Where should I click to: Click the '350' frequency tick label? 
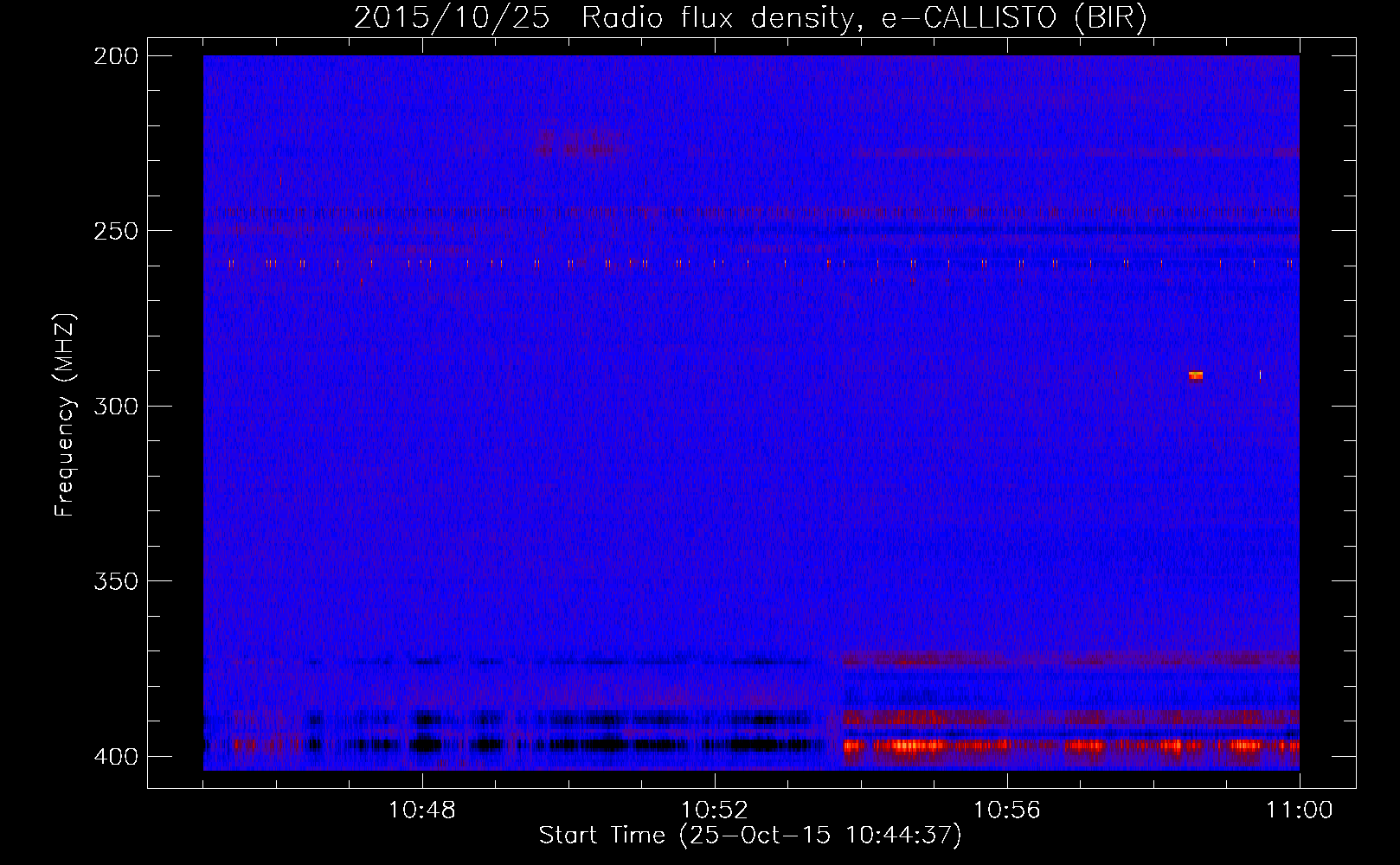pyautogui.click(x=115, y=581)
